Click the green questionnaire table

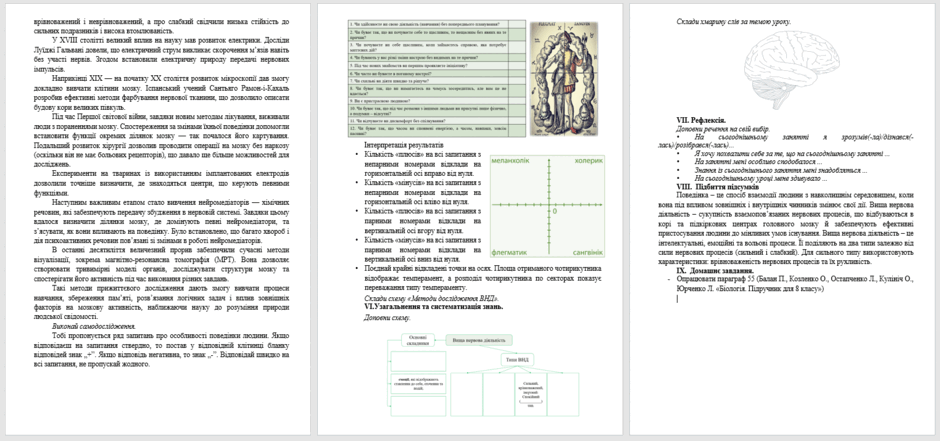[436, 78]
